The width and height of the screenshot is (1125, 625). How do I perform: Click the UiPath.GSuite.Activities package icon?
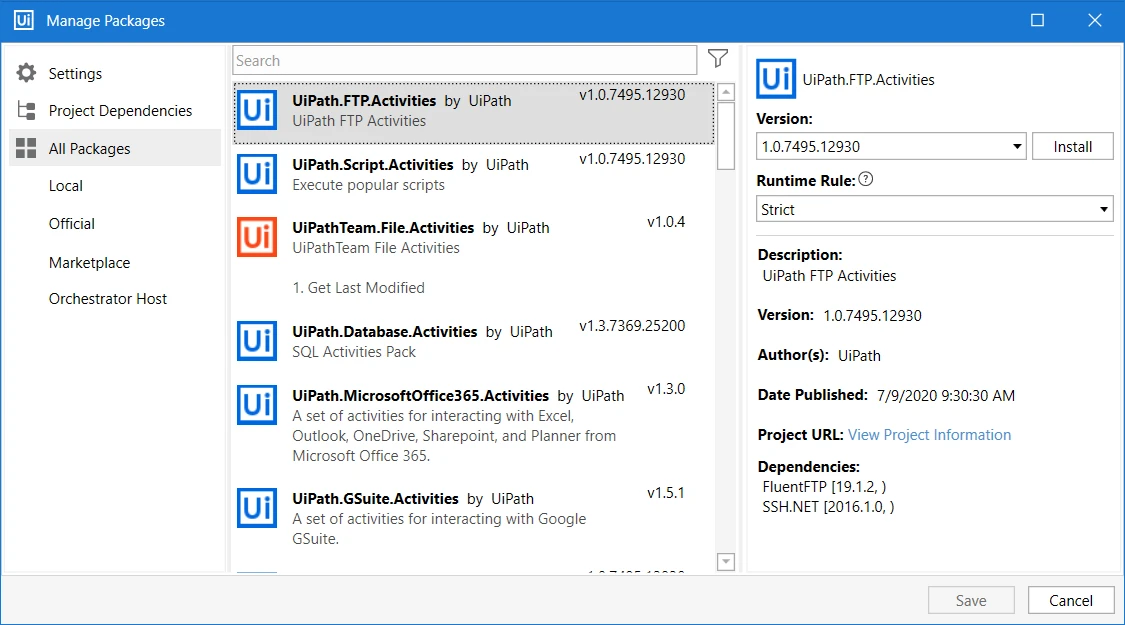point(257,508)
